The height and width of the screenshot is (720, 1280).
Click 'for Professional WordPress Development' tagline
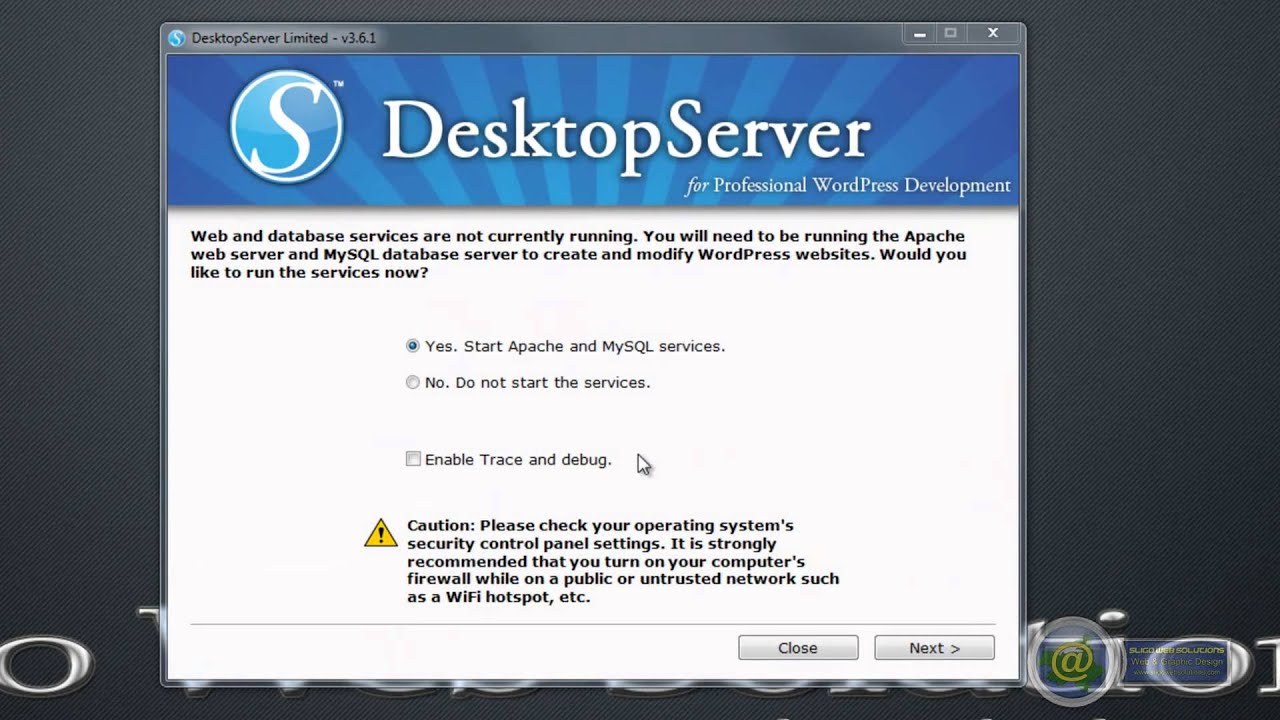point(848,186)
